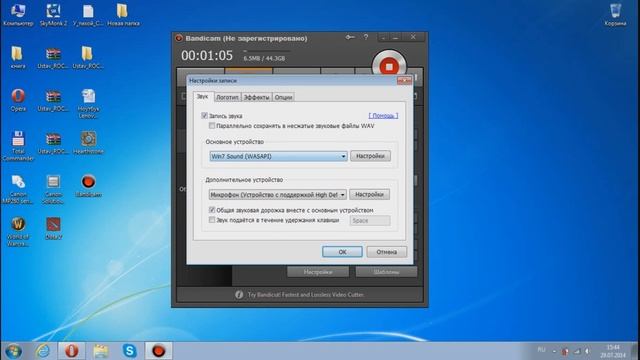The image size is (640, 360).
Task: Switch to the Опции tab
Action: pyautogui.click(x=283, y=97)
